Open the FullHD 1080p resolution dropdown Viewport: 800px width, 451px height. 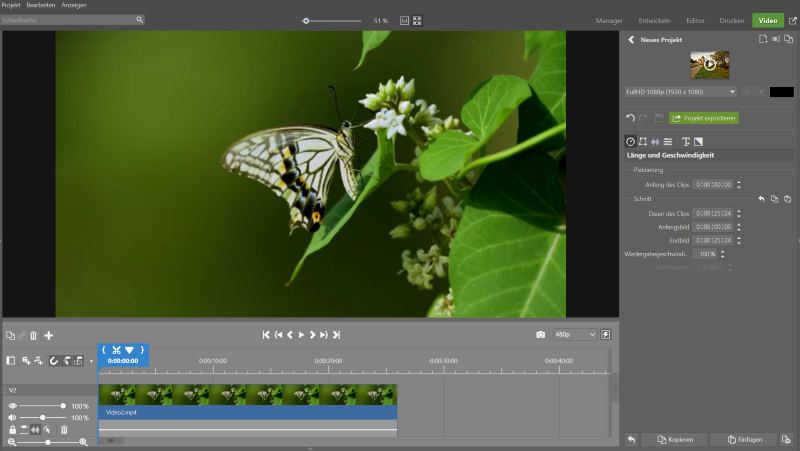click(680, 92)
